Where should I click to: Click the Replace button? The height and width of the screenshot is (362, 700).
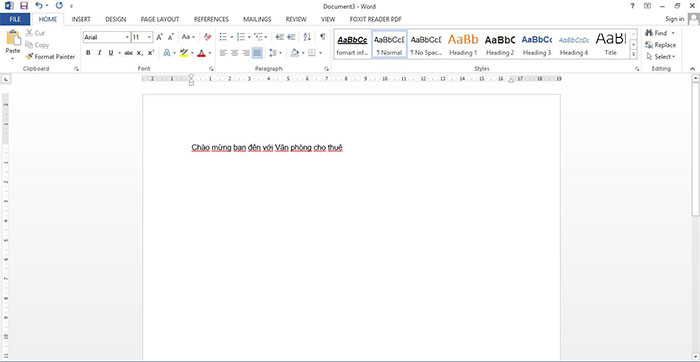coord(660,45)
